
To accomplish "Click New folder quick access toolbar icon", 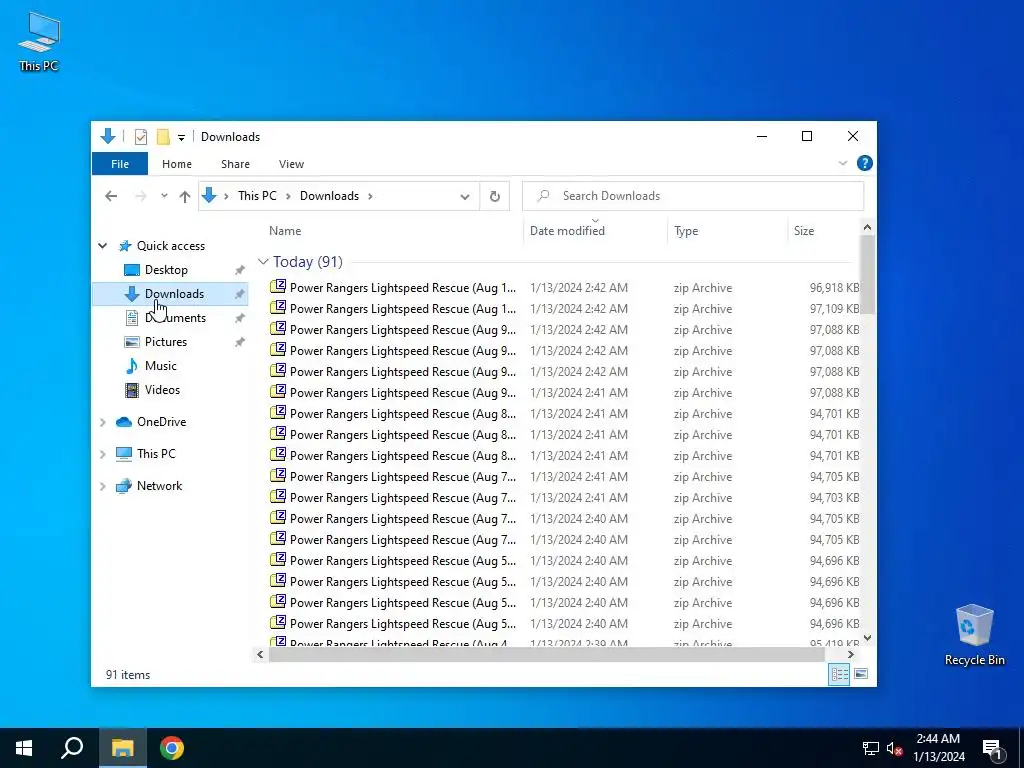I will pos(163,136).
